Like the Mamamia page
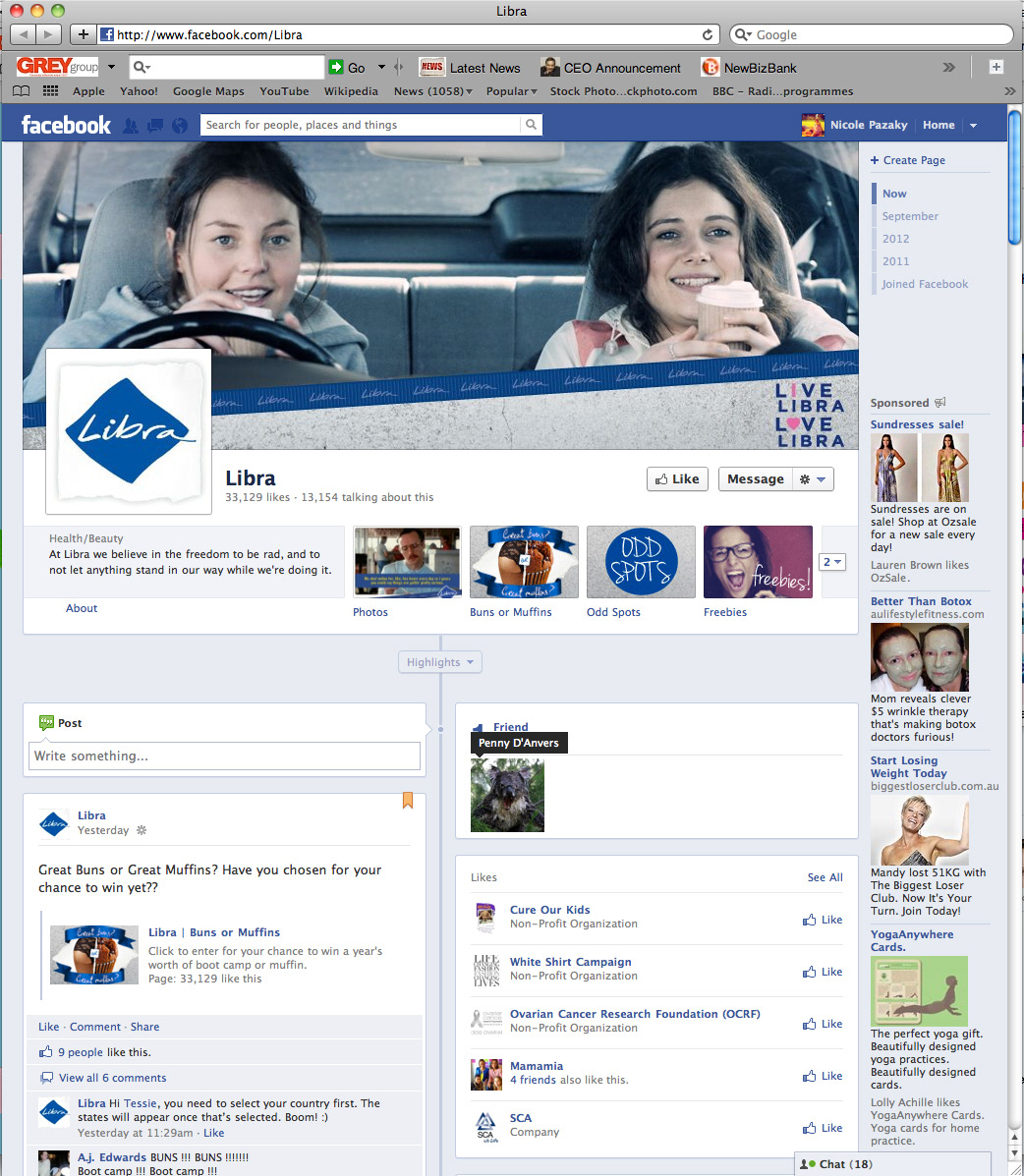The width and height of the screenshot is (1024, 1176). (823, 1076)
